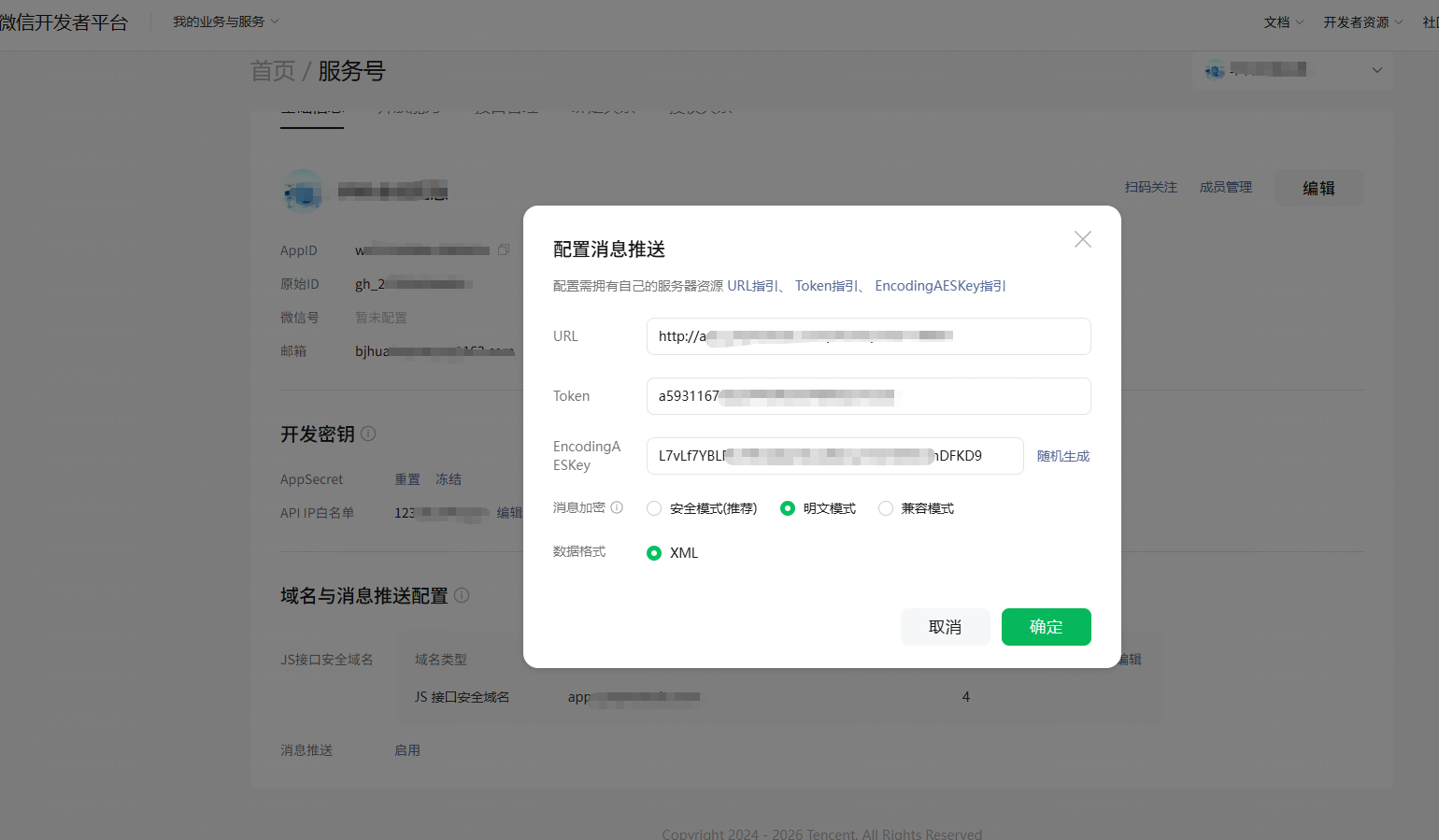Select 安全模式(推荐) radio option
Viewport: 1439px width, 840px height.
point(654,508)
